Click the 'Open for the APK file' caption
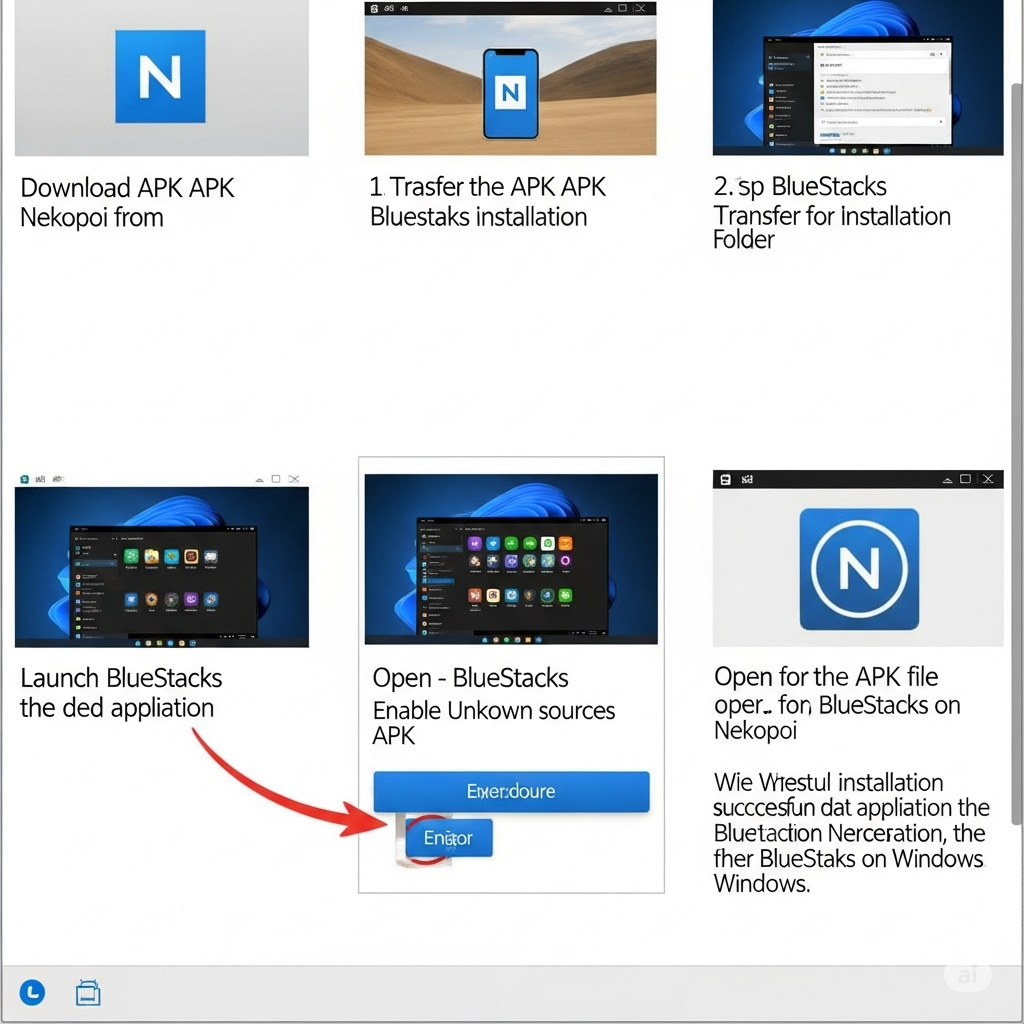 click(x=825, y=677)
